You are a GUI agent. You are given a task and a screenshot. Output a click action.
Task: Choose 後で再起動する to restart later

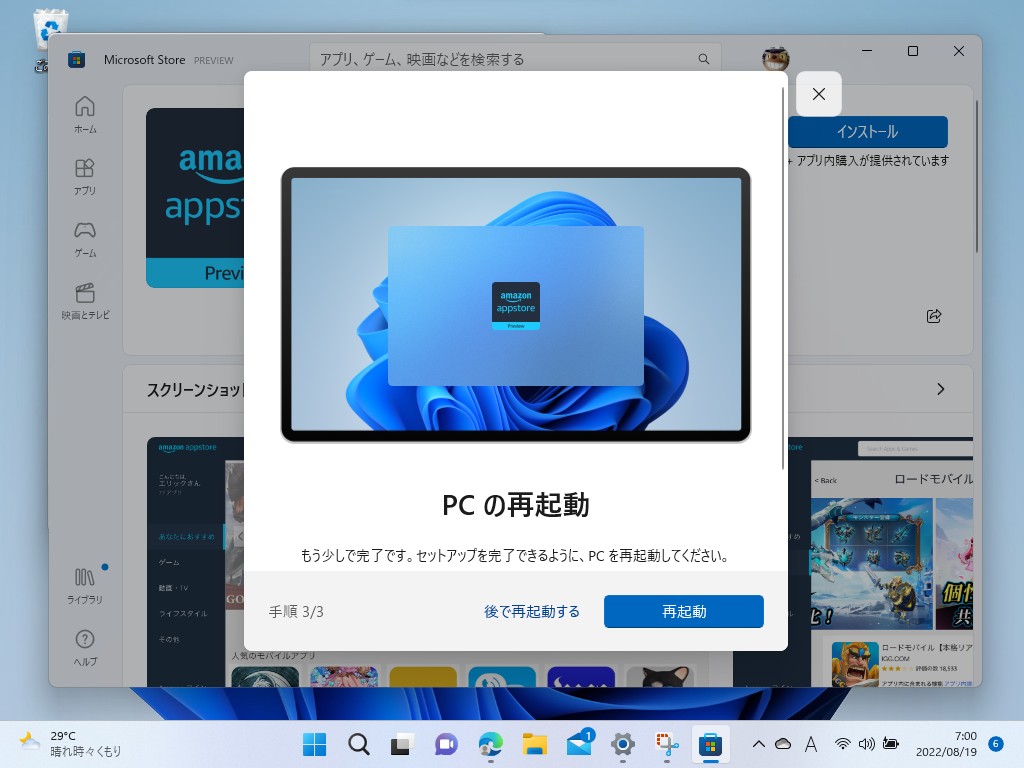[532, 611]
